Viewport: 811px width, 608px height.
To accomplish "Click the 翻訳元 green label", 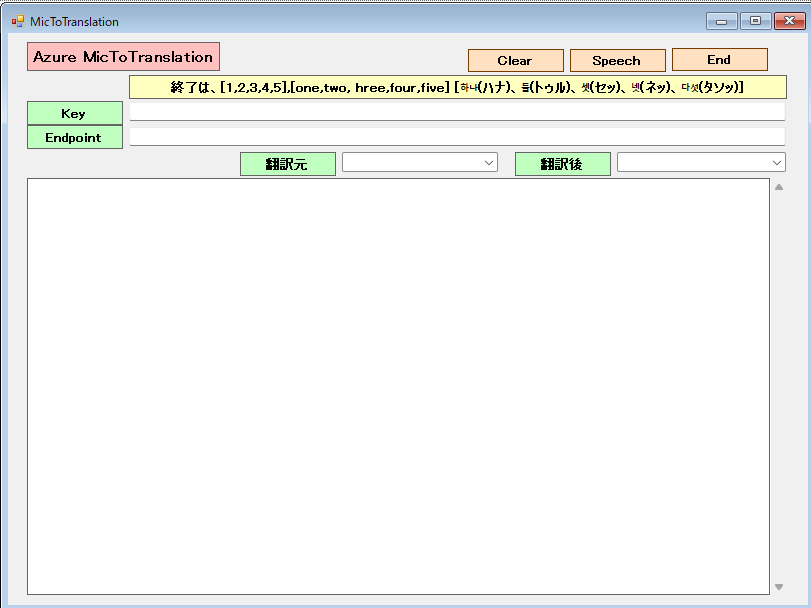I will [287, 164].
